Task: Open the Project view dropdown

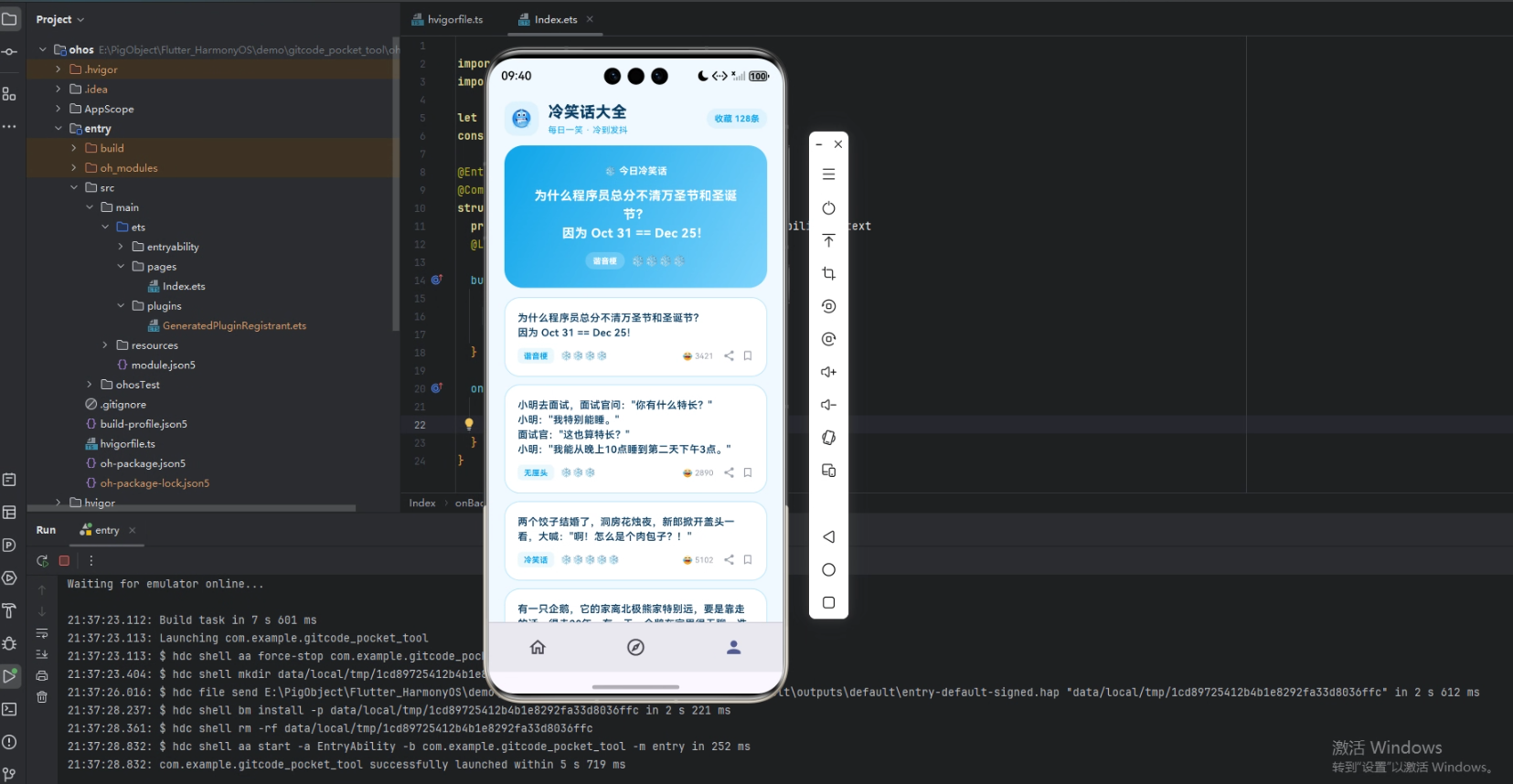Action: pos(60,19)
